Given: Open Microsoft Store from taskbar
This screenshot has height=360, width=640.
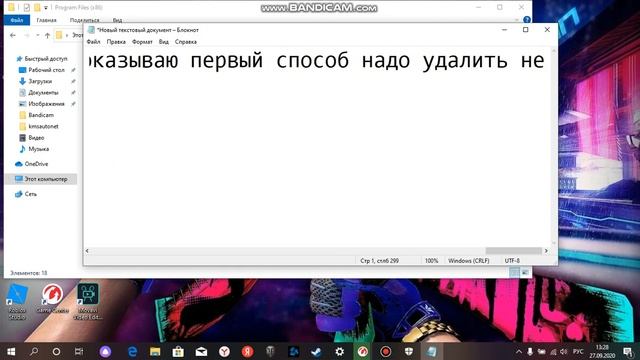Looking at the screenshot, I should 178,351.
